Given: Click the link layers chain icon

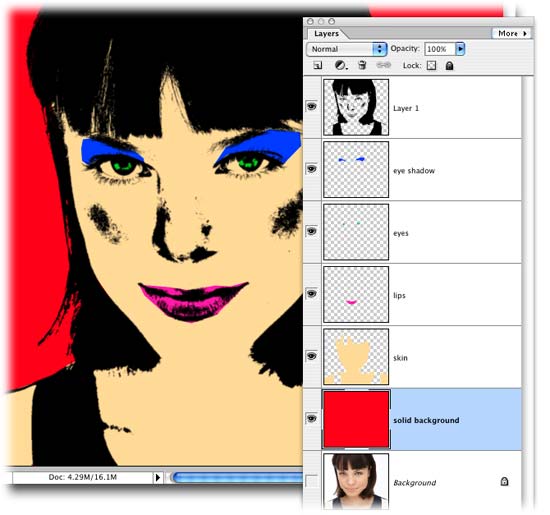Looking at the screenshot, I should point(383,65).
